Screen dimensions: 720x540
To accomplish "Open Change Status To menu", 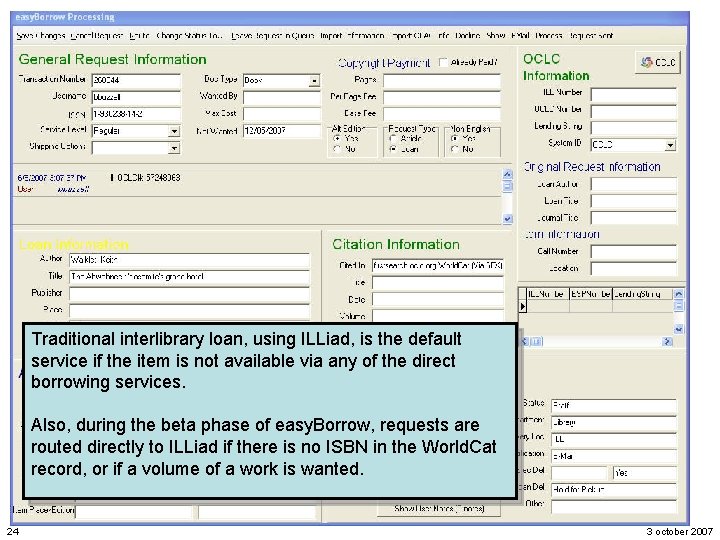I will point(189,36).
